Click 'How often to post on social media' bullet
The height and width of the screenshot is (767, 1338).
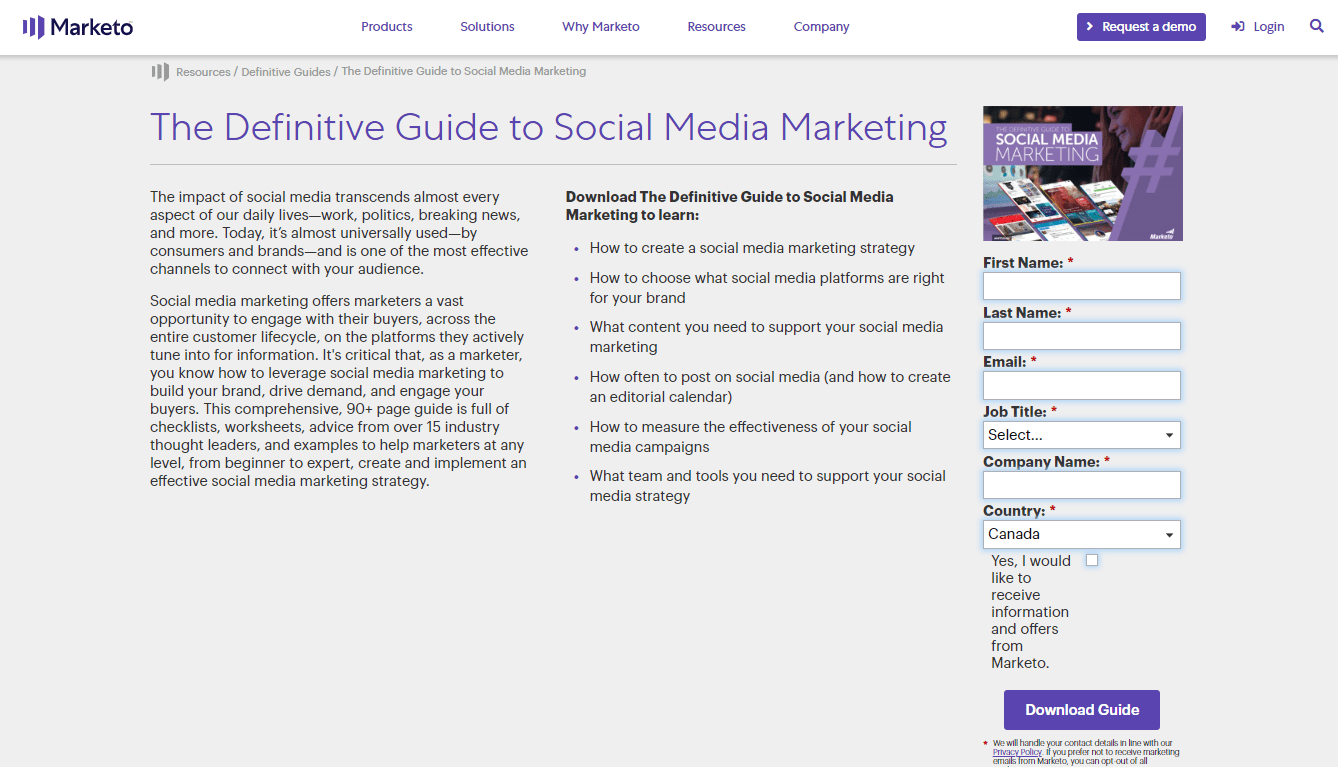tap(770, 387)
